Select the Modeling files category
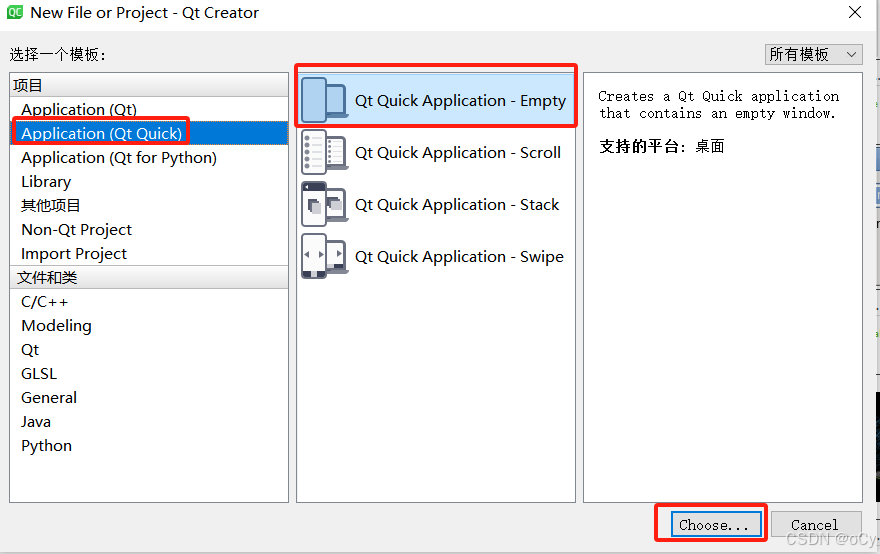Viewport: 880px width, 554px height. tap(149, 326)
